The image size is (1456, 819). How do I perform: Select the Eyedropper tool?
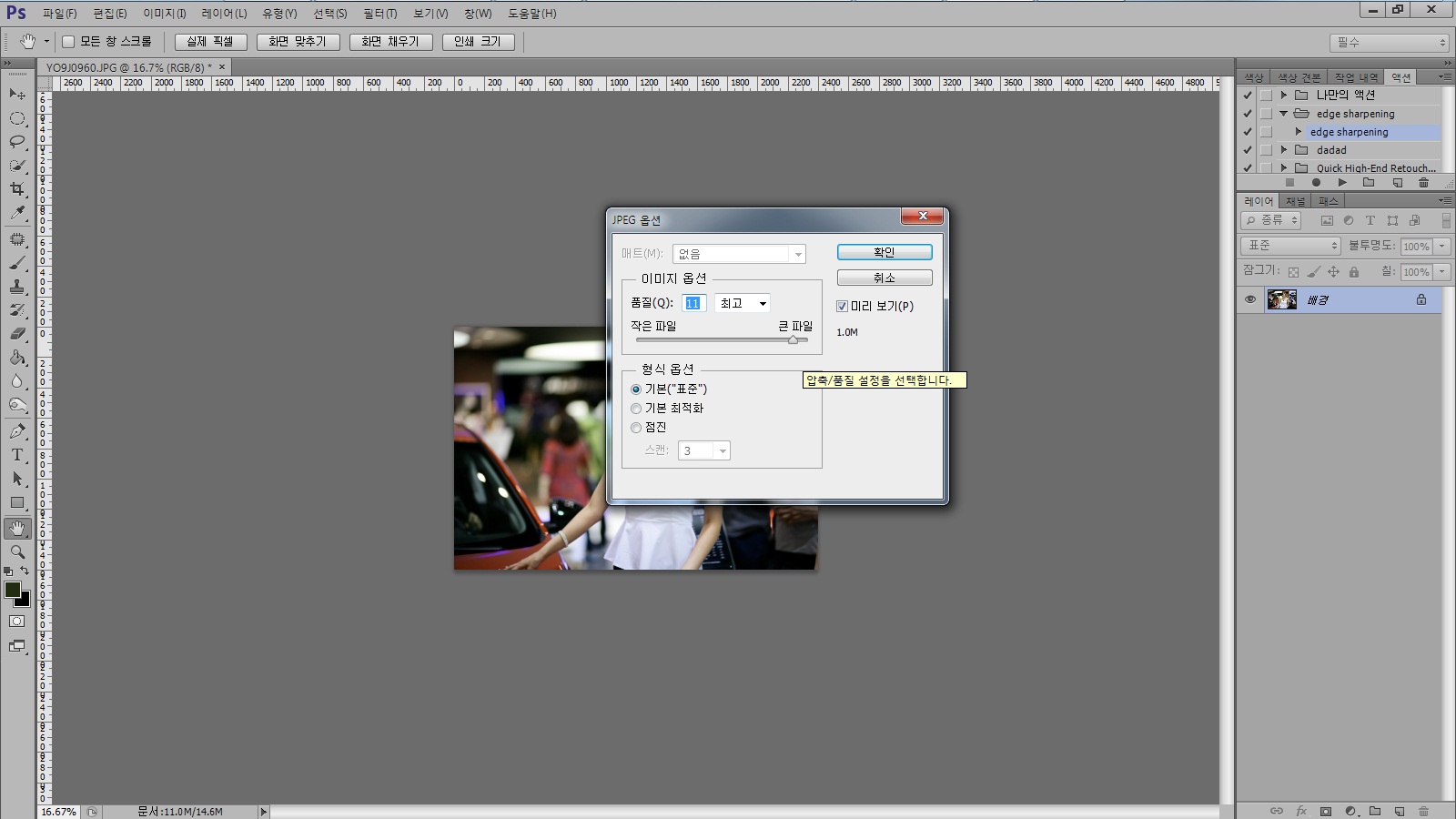[x=17, y=213]
